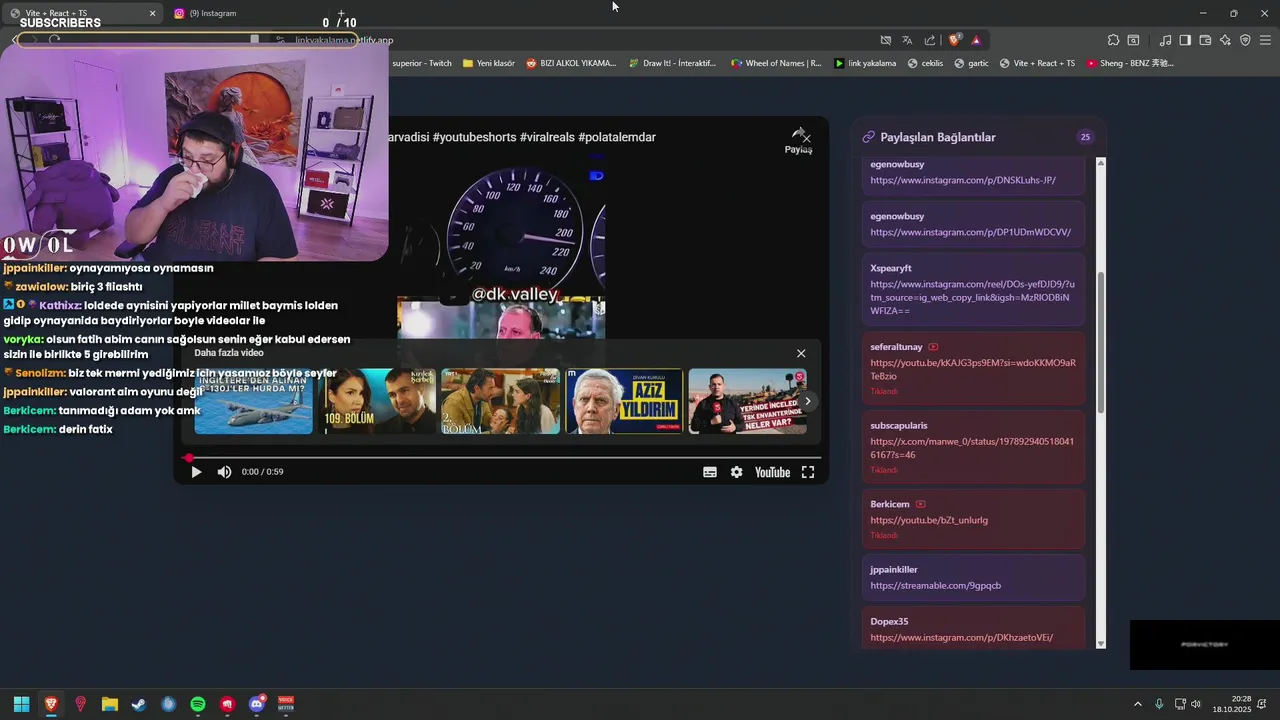
Task: Open browser extensions puzzle icon
Action: tap(1113, 40)
